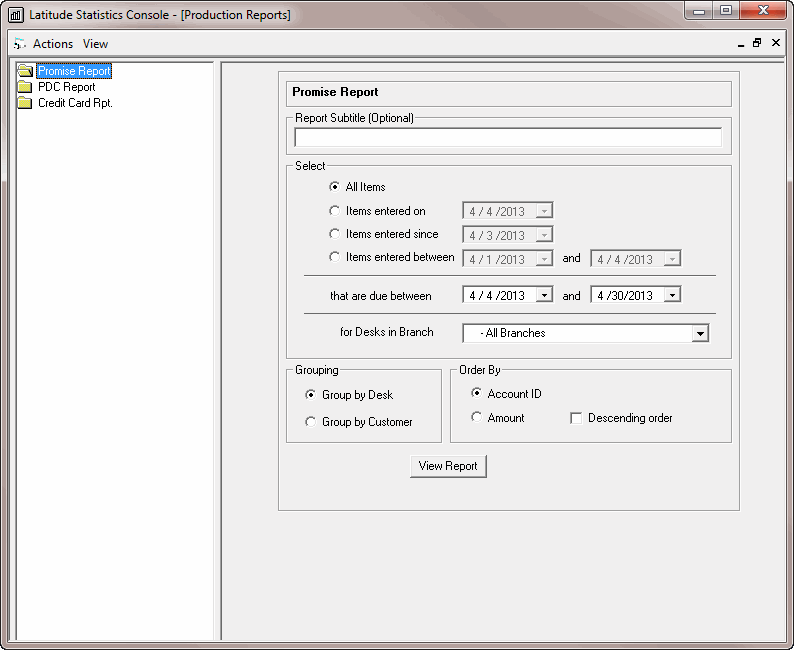Expand the All Branches dropdown
Screen dimensions: 794x650
[700, 333]
